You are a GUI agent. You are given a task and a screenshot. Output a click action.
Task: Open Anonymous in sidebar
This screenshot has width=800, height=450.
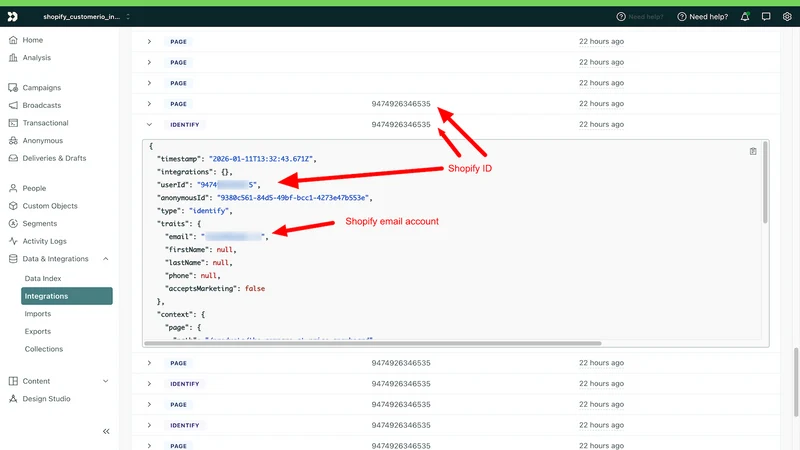42,140
